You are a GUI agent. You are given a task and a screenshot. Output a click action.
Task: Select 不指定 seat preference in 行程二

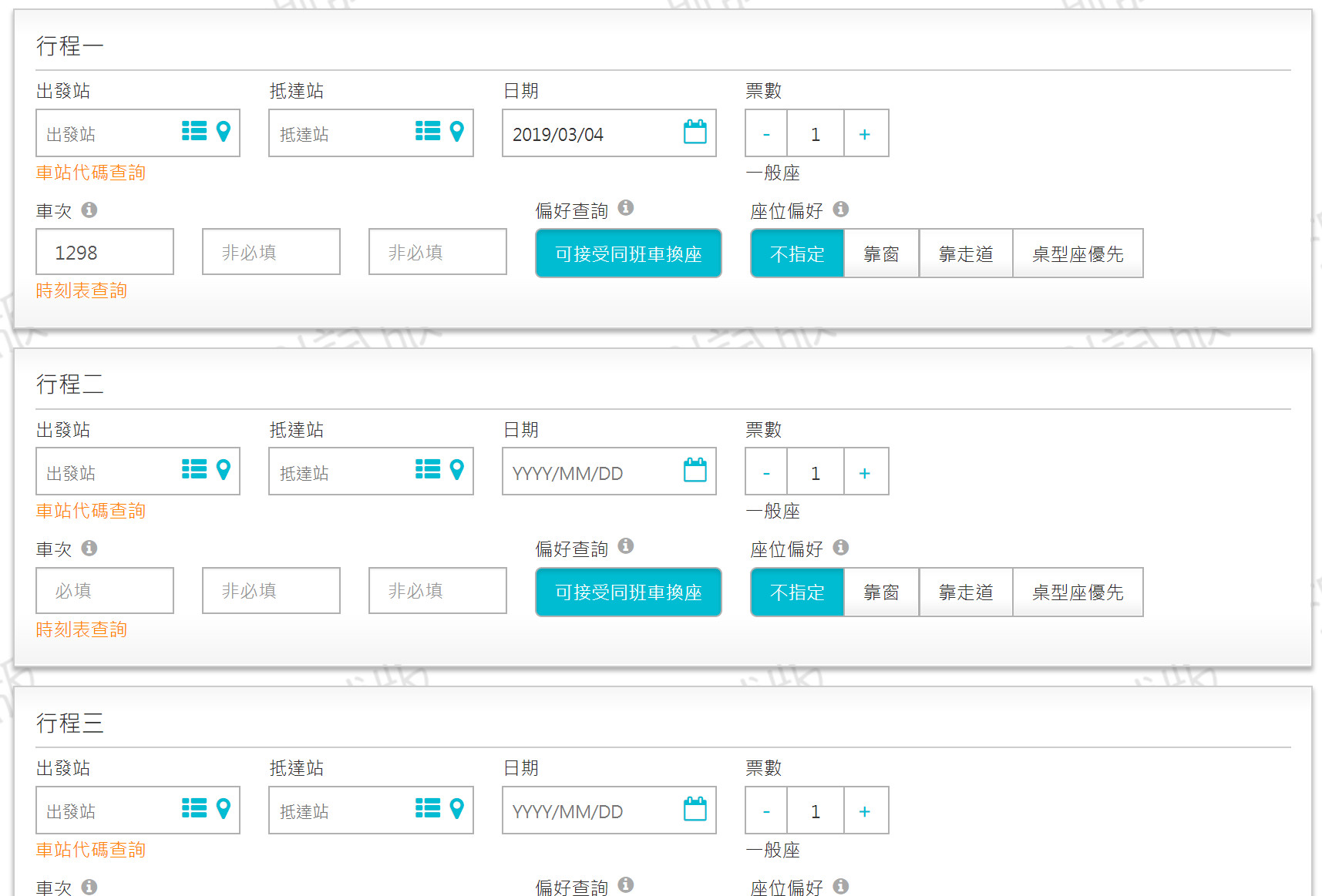click(x=797, y=592)
